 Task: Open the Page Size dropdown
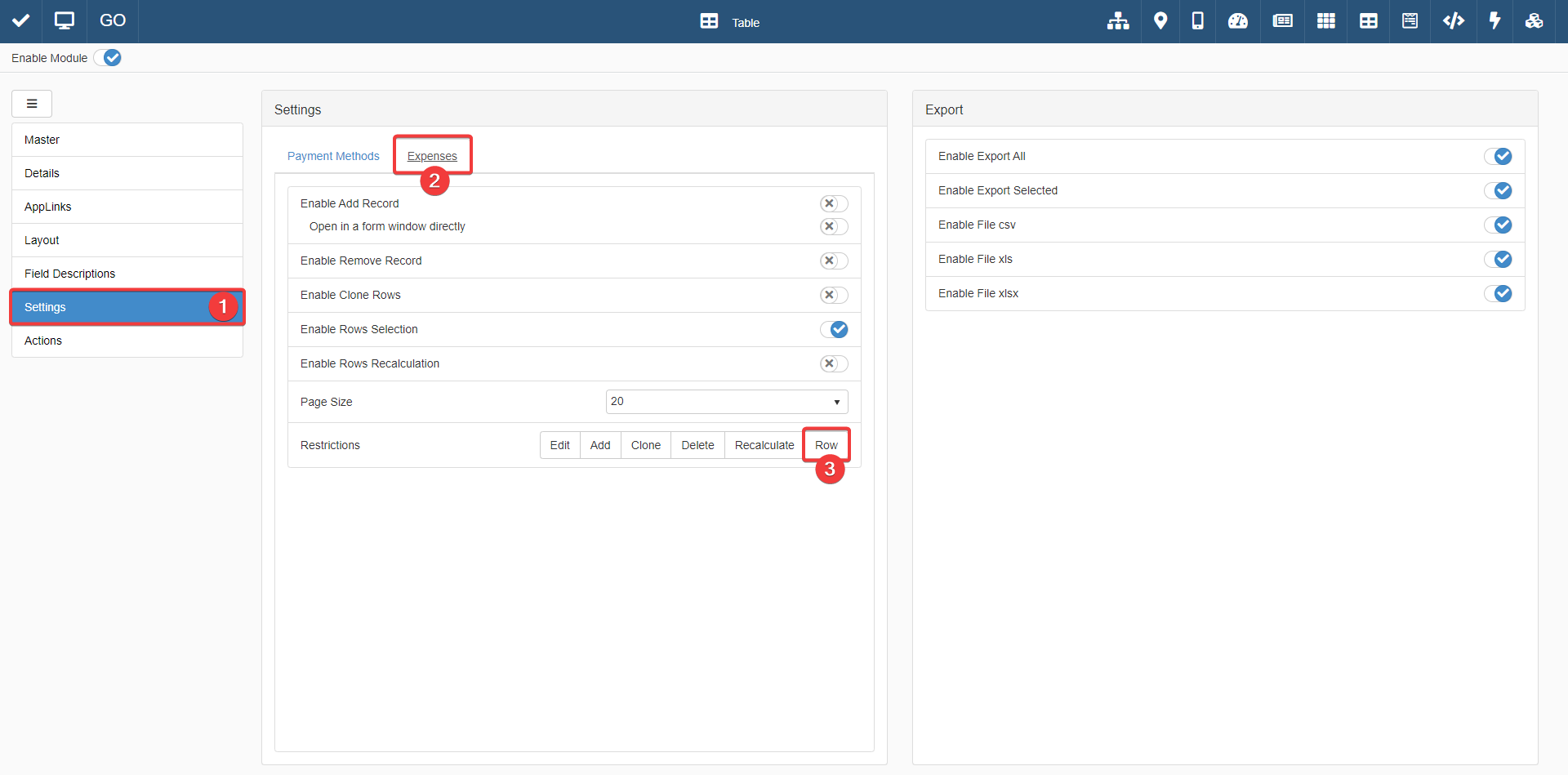pyautogui.click(x=726, y=402)
